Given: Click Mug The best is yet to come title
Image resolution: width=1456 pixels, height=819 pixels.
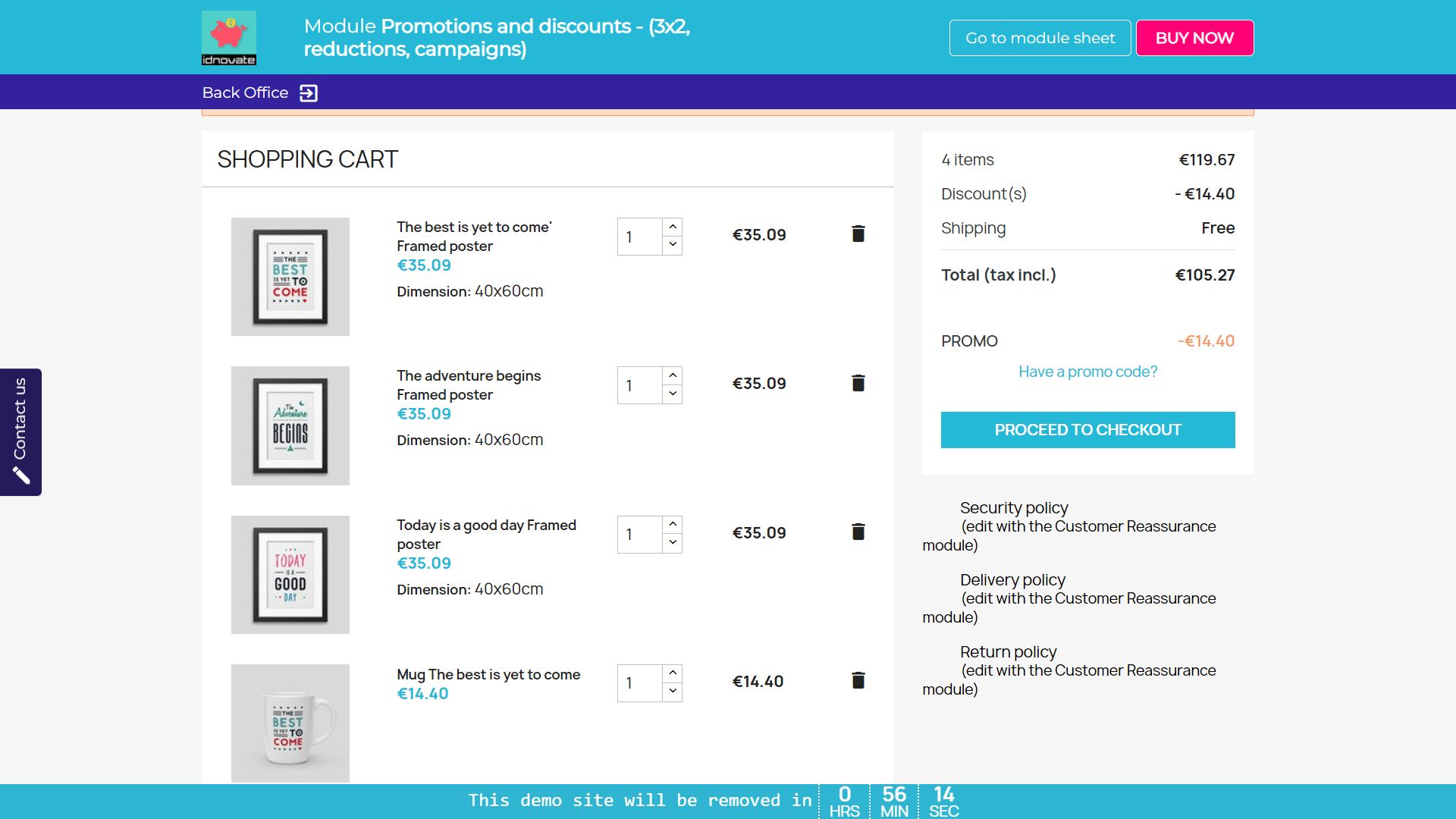Looking at the screenshot, I should pos(488,674).
